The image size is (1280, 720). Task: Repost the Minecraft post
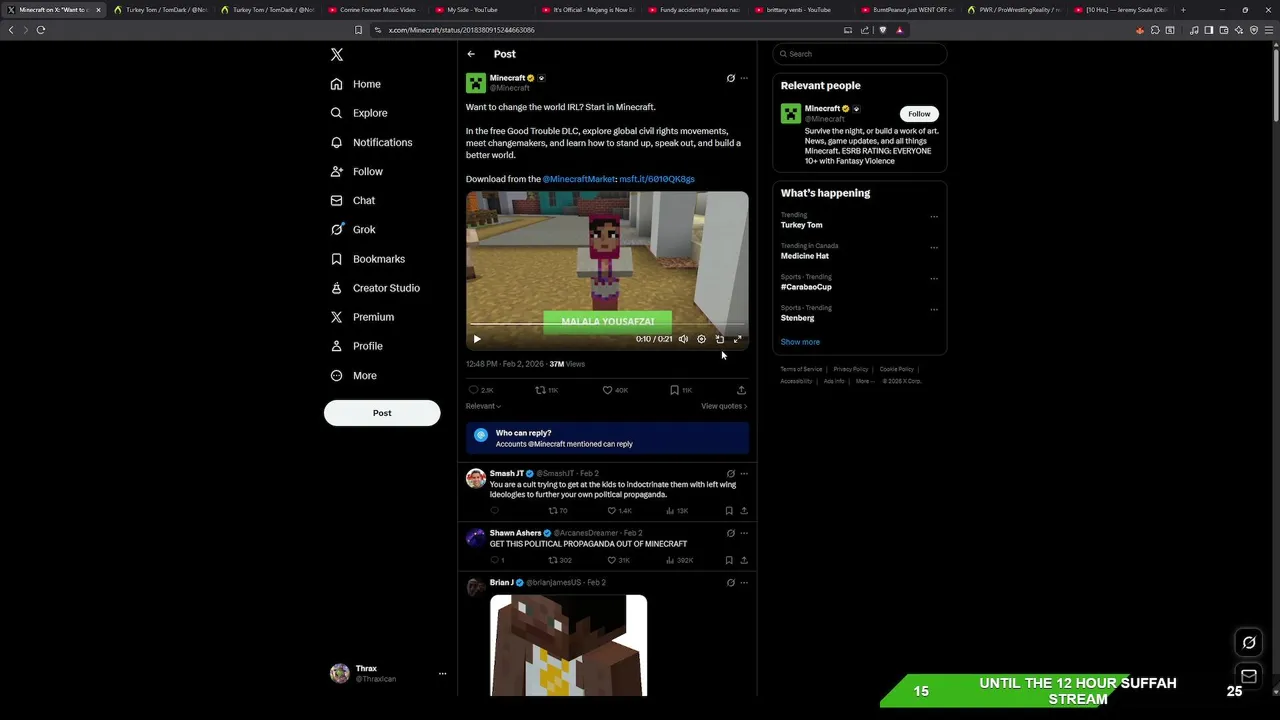click(540, 390)
